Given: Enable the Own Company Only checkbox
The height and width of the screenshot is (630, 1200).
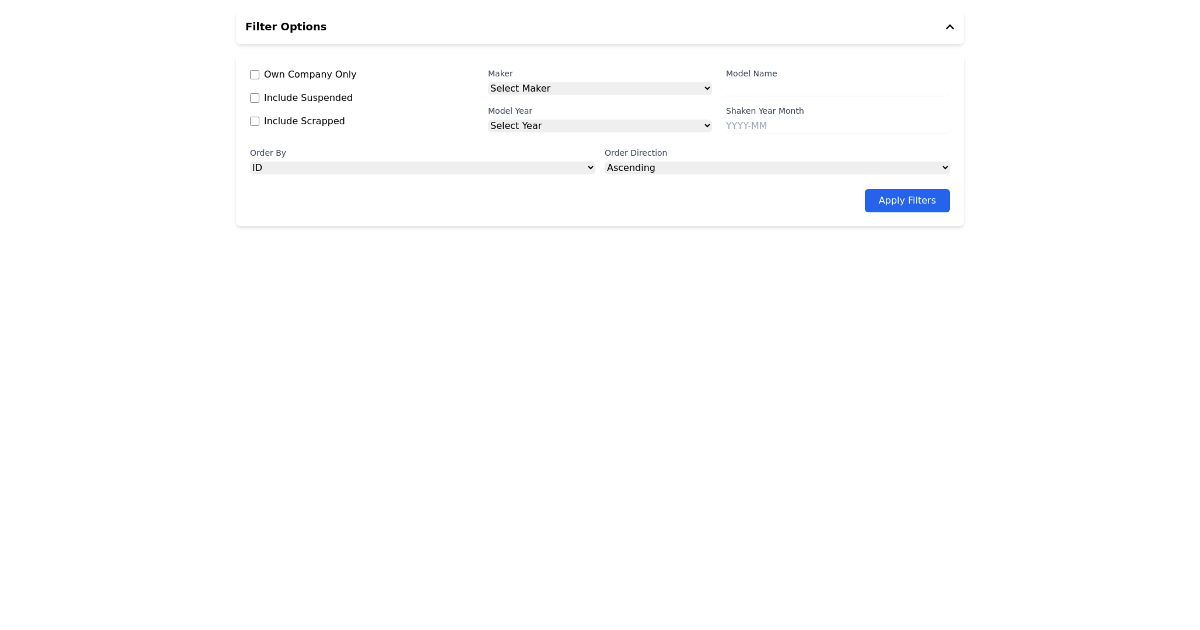Looking at the screenshot, I should (x=254, y=74).
